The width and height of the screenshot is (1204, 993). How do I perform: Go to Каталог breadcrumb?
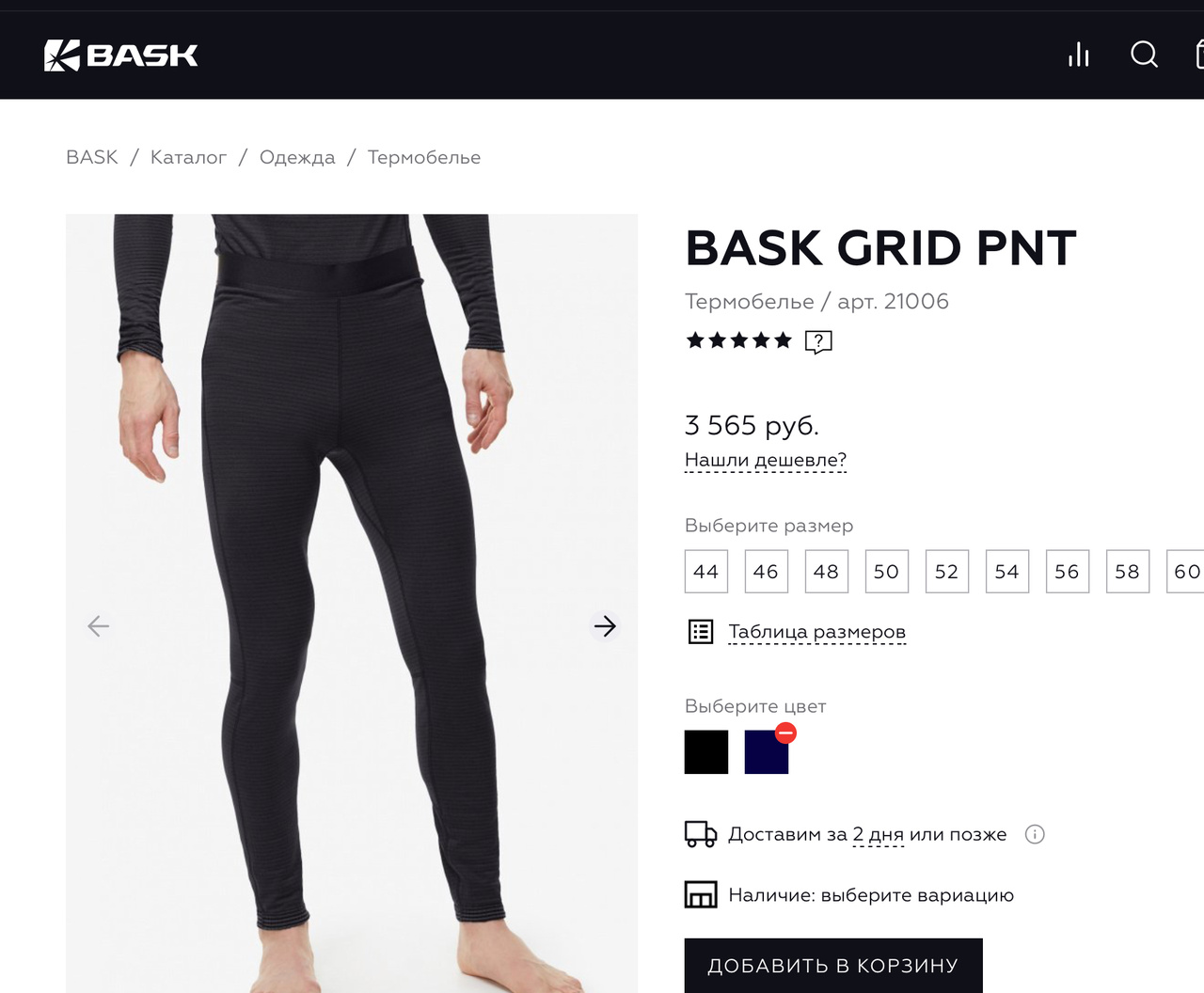(x=189, y=157)
